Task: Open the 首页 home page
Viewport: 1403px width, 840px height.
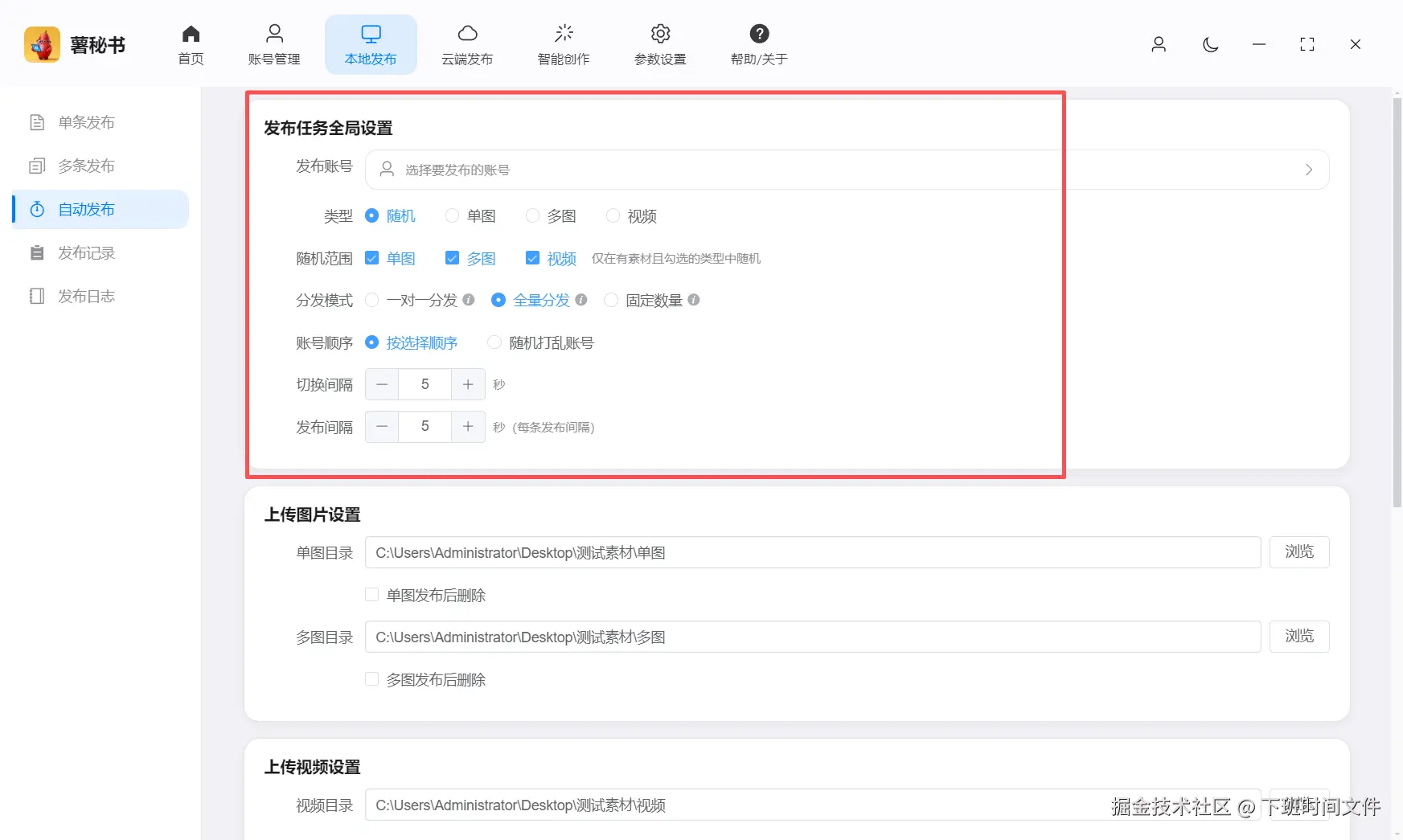Action: point(191,44)
